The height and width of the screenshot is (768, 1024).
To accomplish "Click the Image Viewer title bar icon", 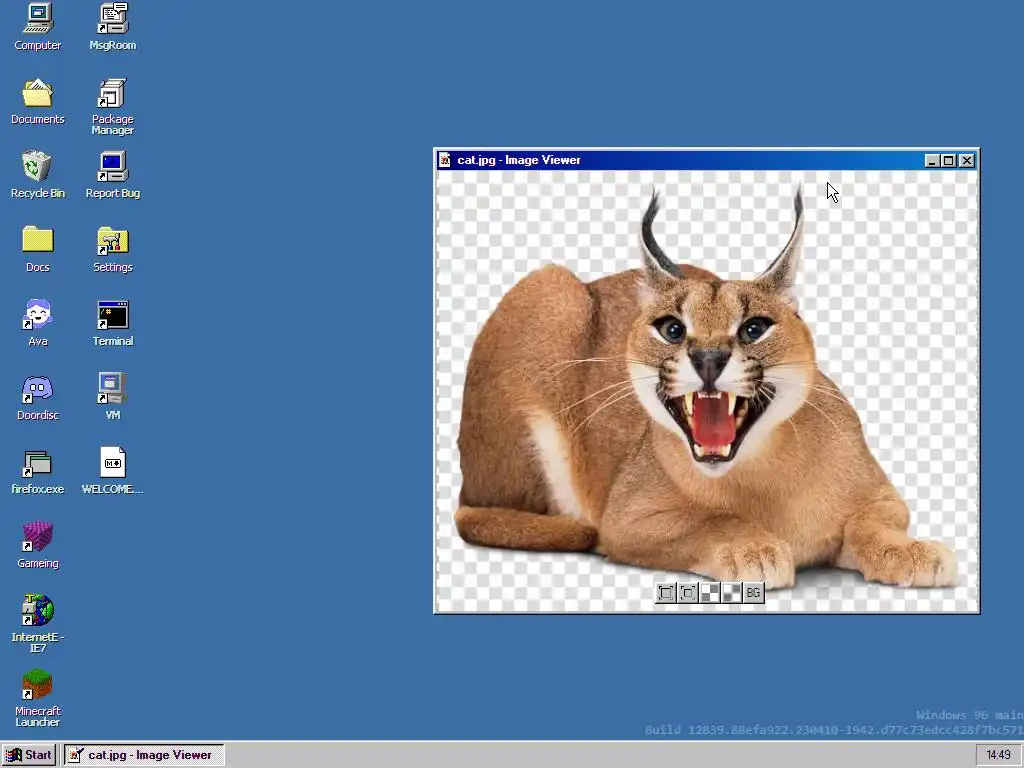I will click(x=445, y=160).
